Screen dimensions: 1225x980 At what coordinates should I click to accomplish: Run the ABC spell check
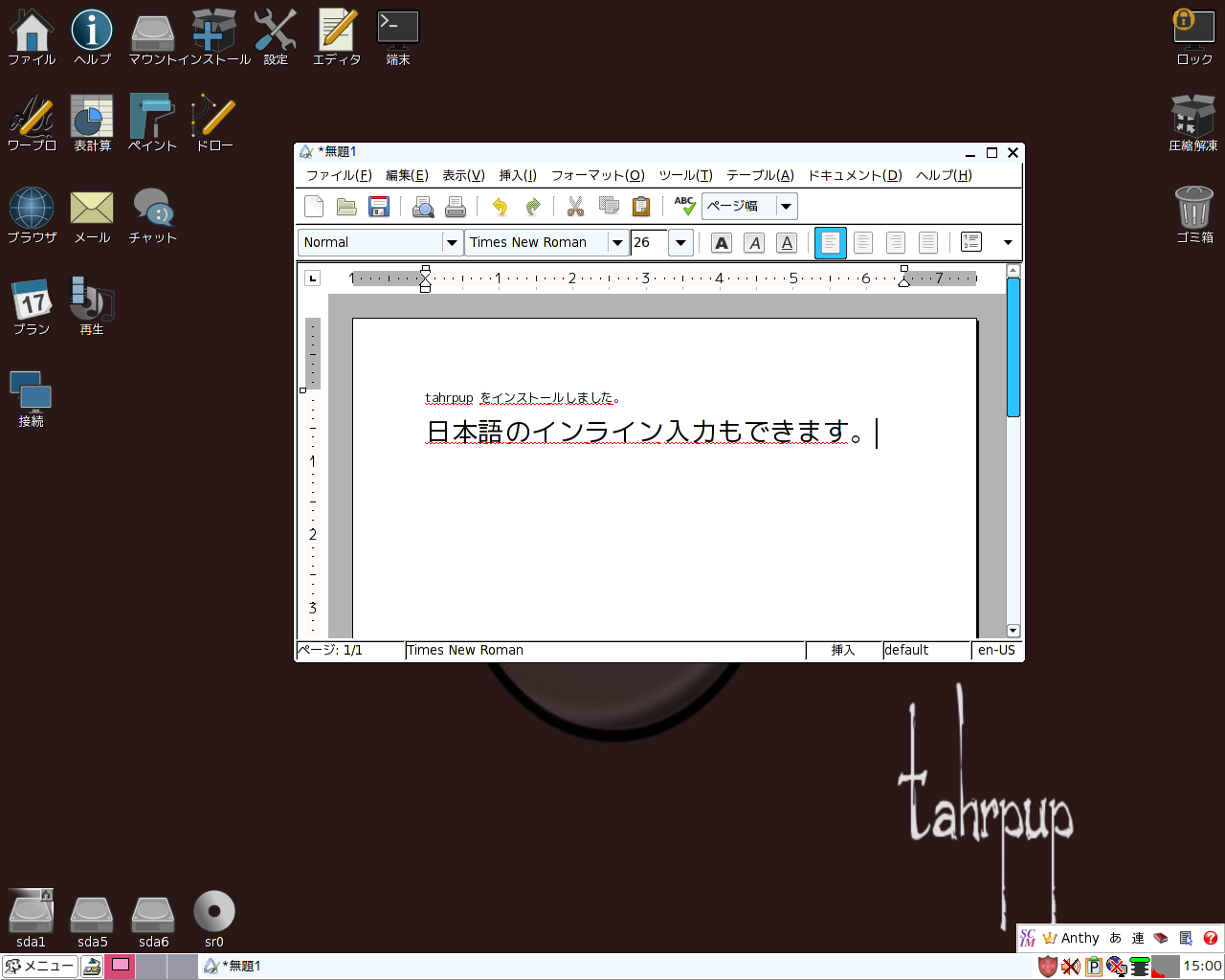[684, 207]
